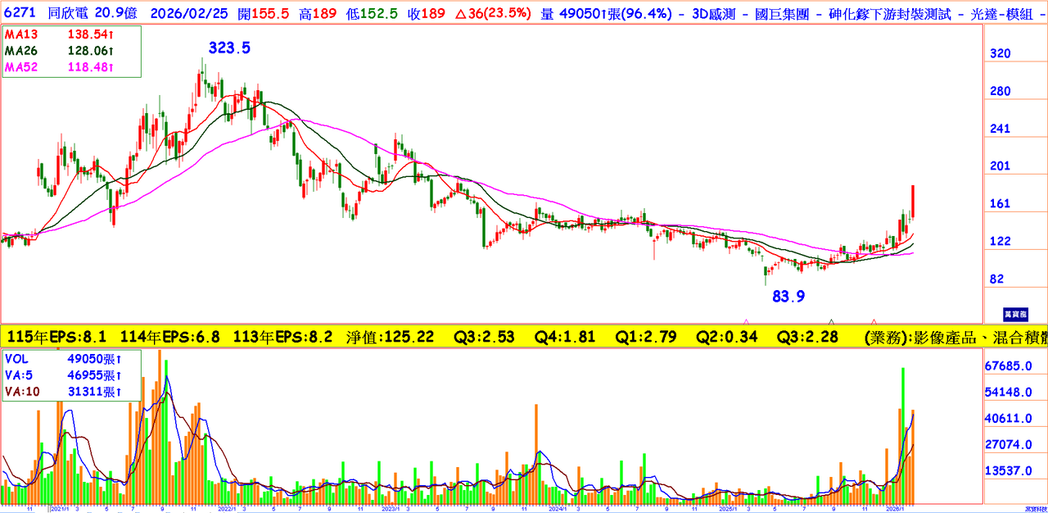This screenshot has height=513, width=1048.
Task: Click the small blue badge above the EPS bar
Action: (1017, 313)
